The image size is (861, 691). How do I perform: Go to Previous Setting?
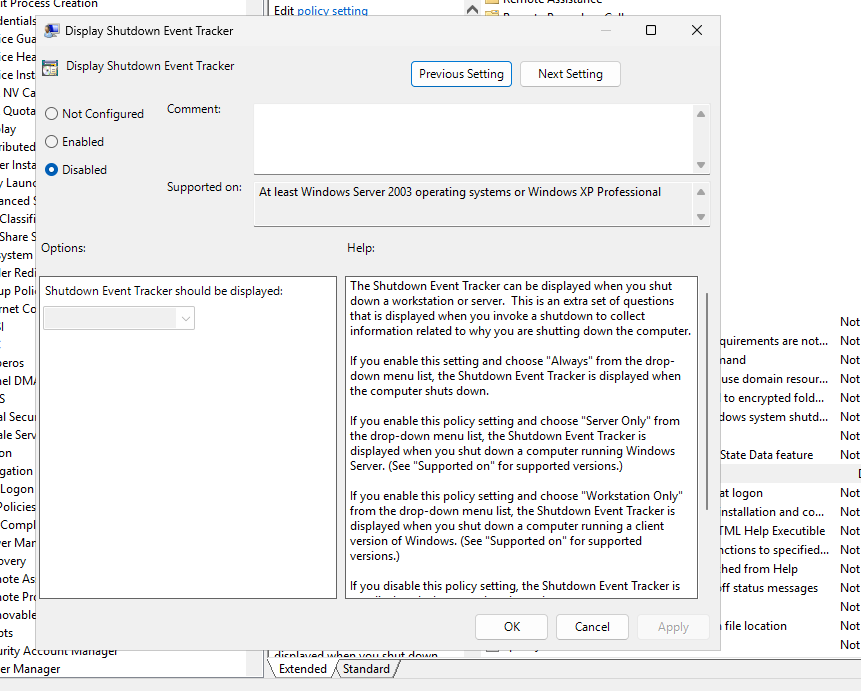[461, 74]
